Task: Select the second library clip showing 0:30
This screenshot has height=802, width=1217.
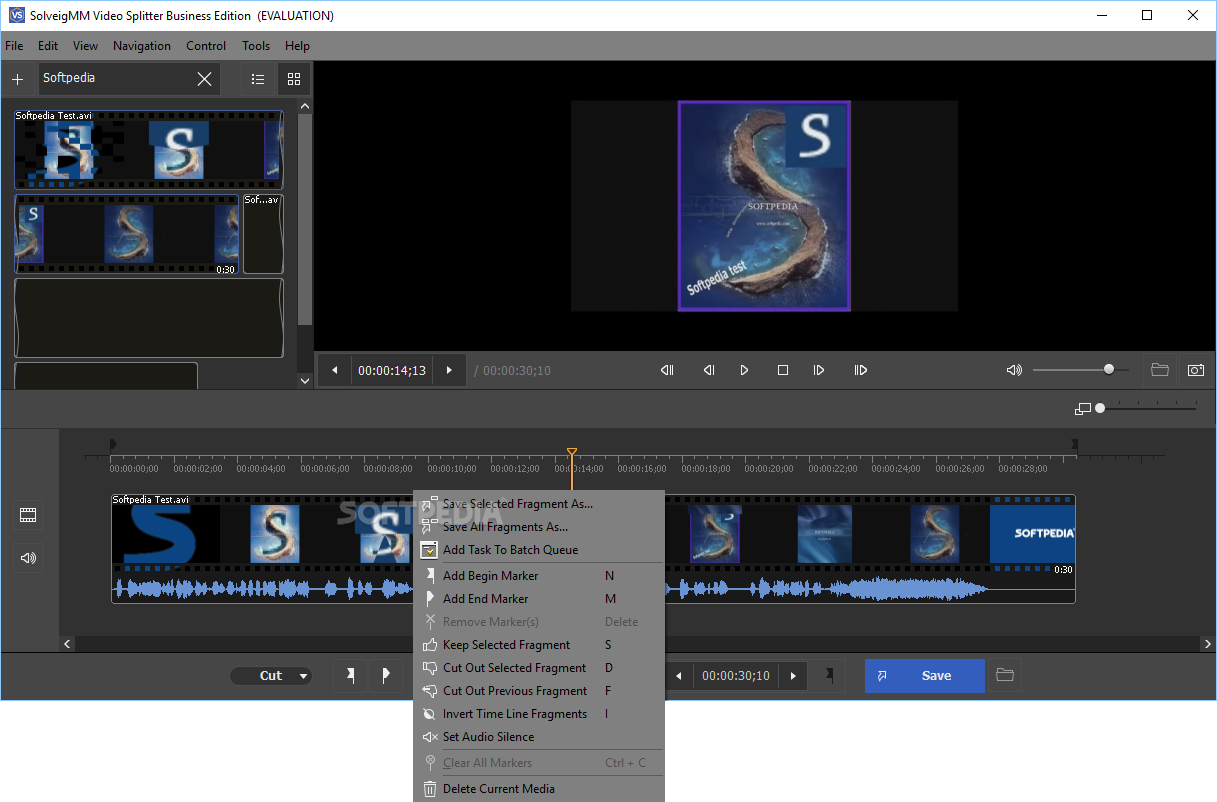Action: click(x=127, y=235)
